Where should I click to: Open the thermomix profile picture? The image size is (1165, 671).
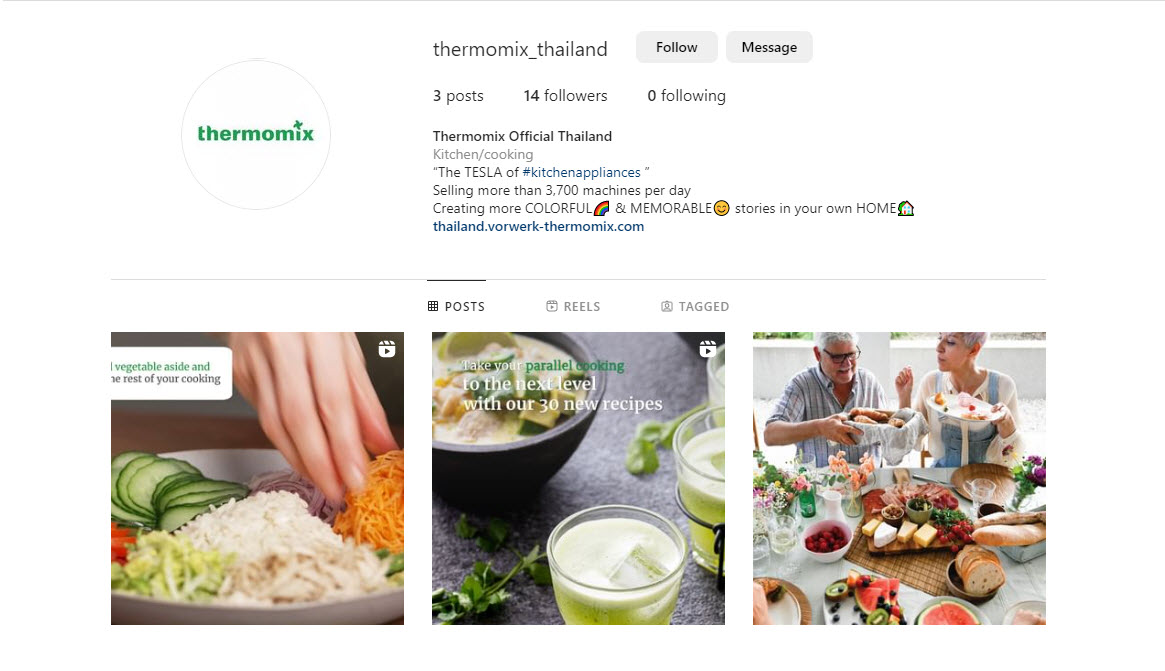[x=256, y=134]
